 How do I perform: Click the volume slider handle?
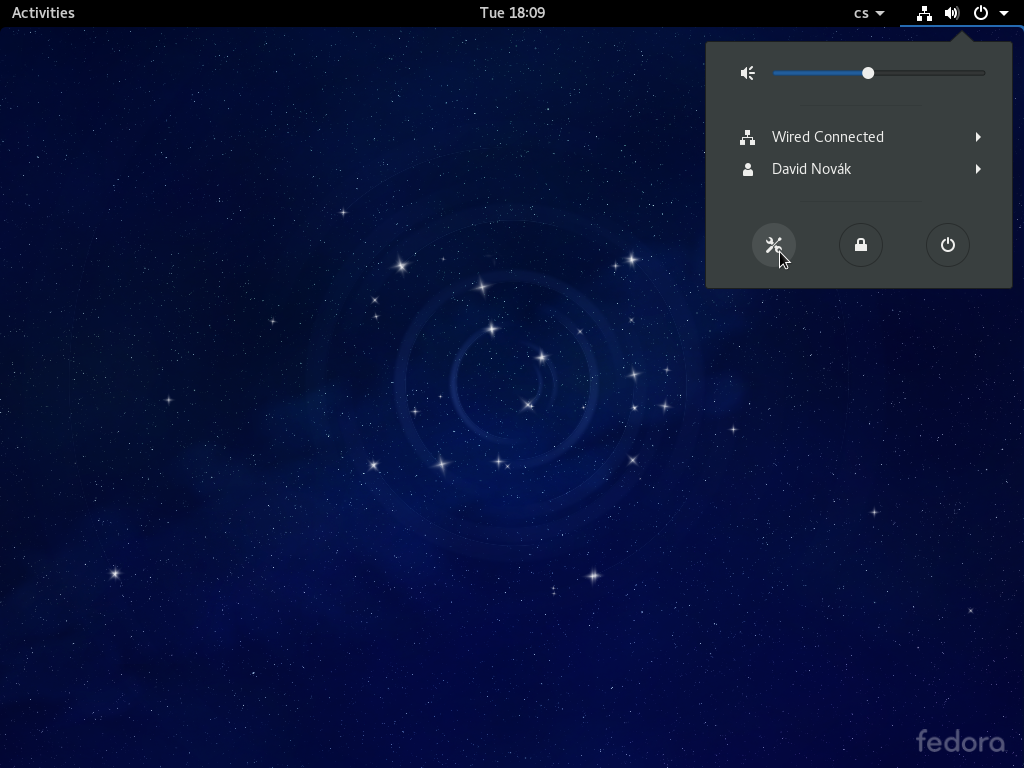[868, 73]
